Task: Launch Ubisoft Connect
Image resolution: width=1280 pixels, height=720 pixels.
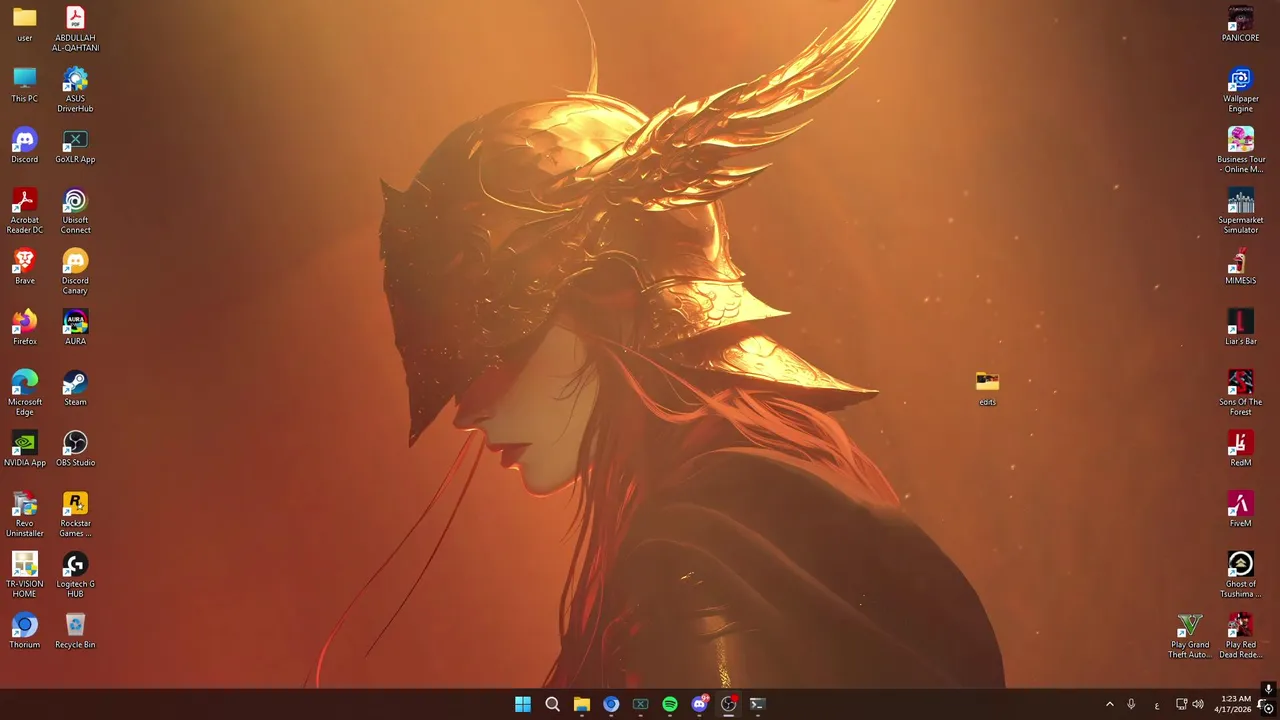Action: pyautogui.click(x=75, y=211)
